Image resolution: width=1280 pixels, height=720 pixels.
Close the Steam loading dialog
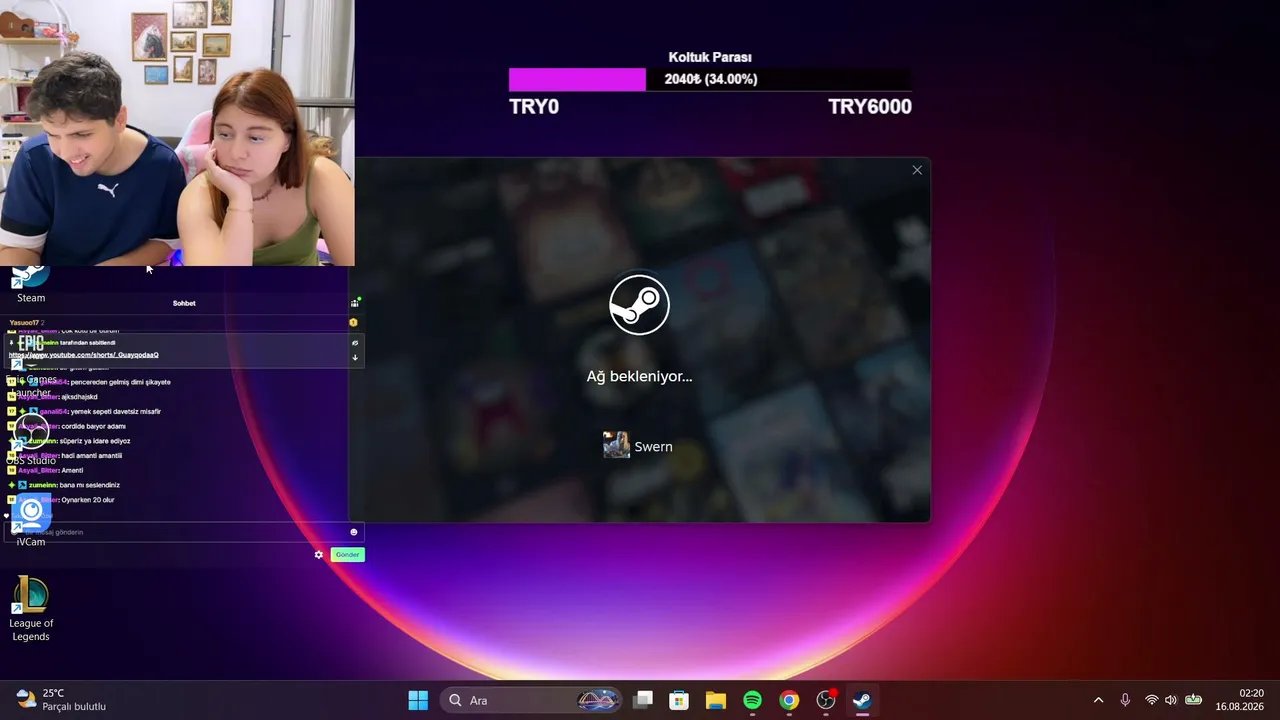click(x=917, y=170)
